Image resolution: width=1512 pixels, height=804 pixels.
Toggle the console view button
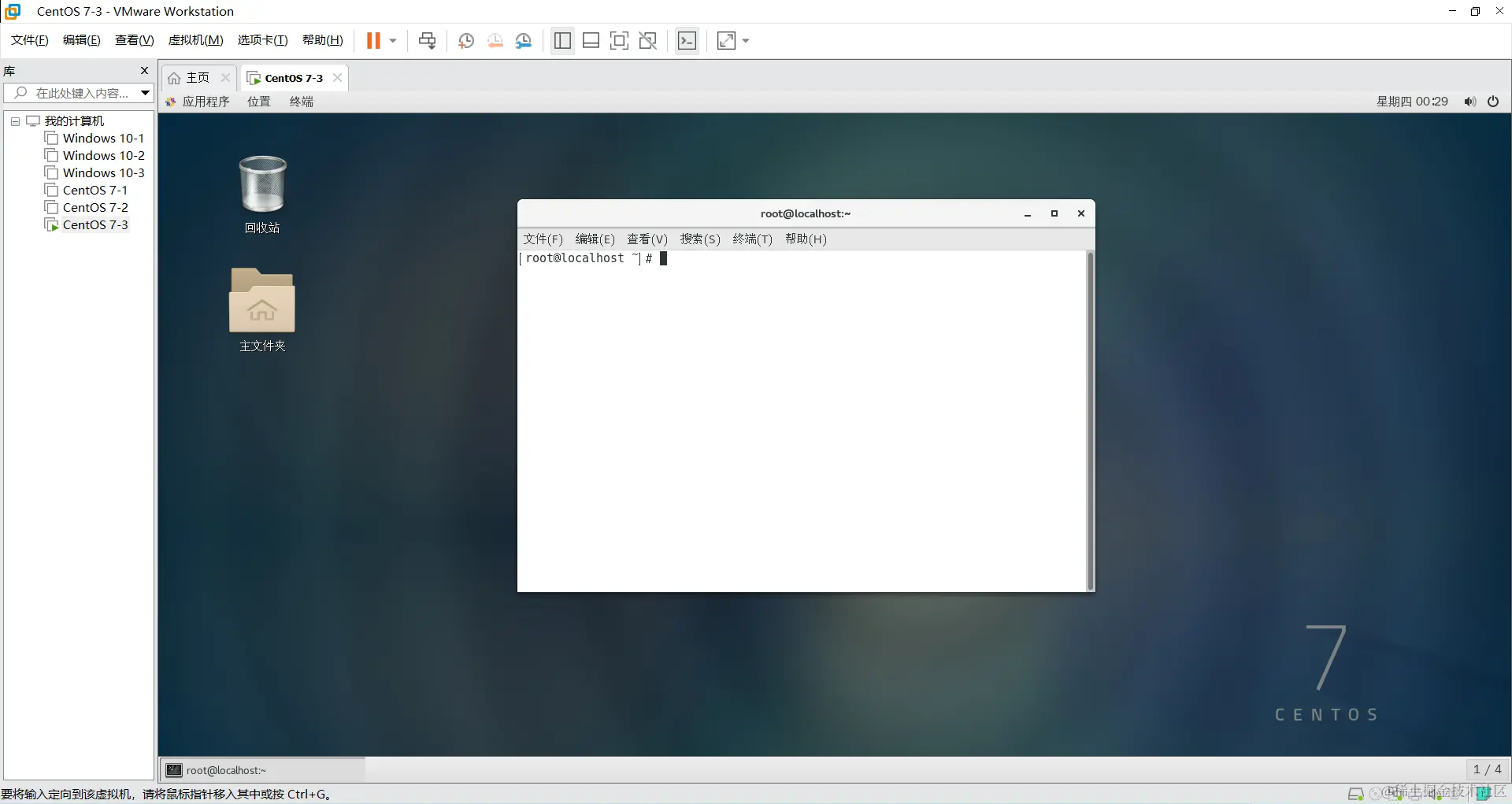coord(687,41)
